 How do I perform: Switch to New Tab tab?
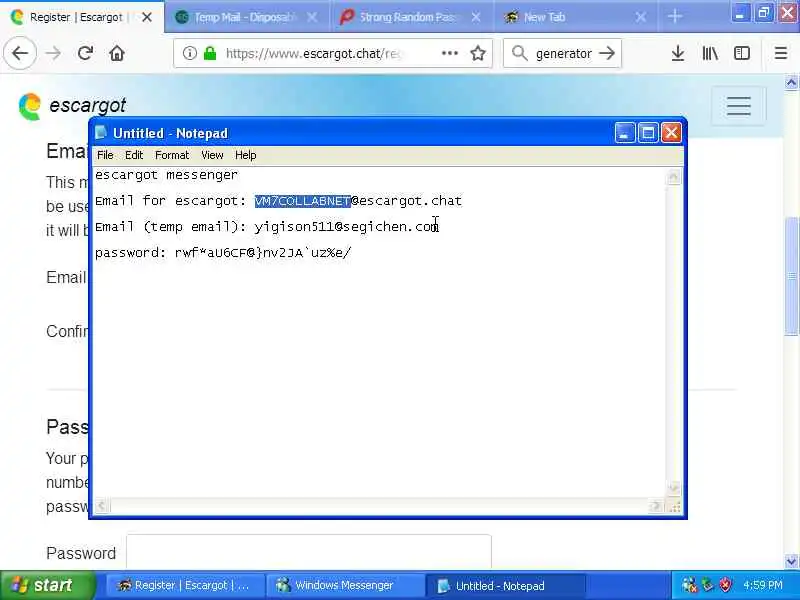coord(577,17)
